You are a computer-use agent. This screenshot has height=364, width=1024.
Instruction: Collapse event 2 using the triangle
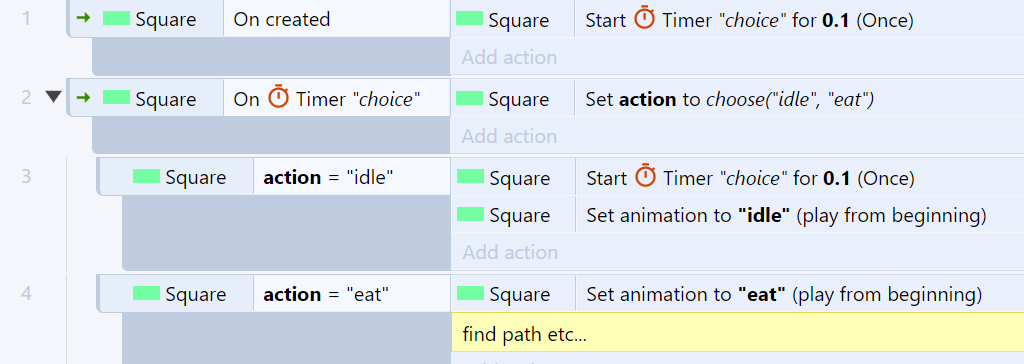(54, 98)
